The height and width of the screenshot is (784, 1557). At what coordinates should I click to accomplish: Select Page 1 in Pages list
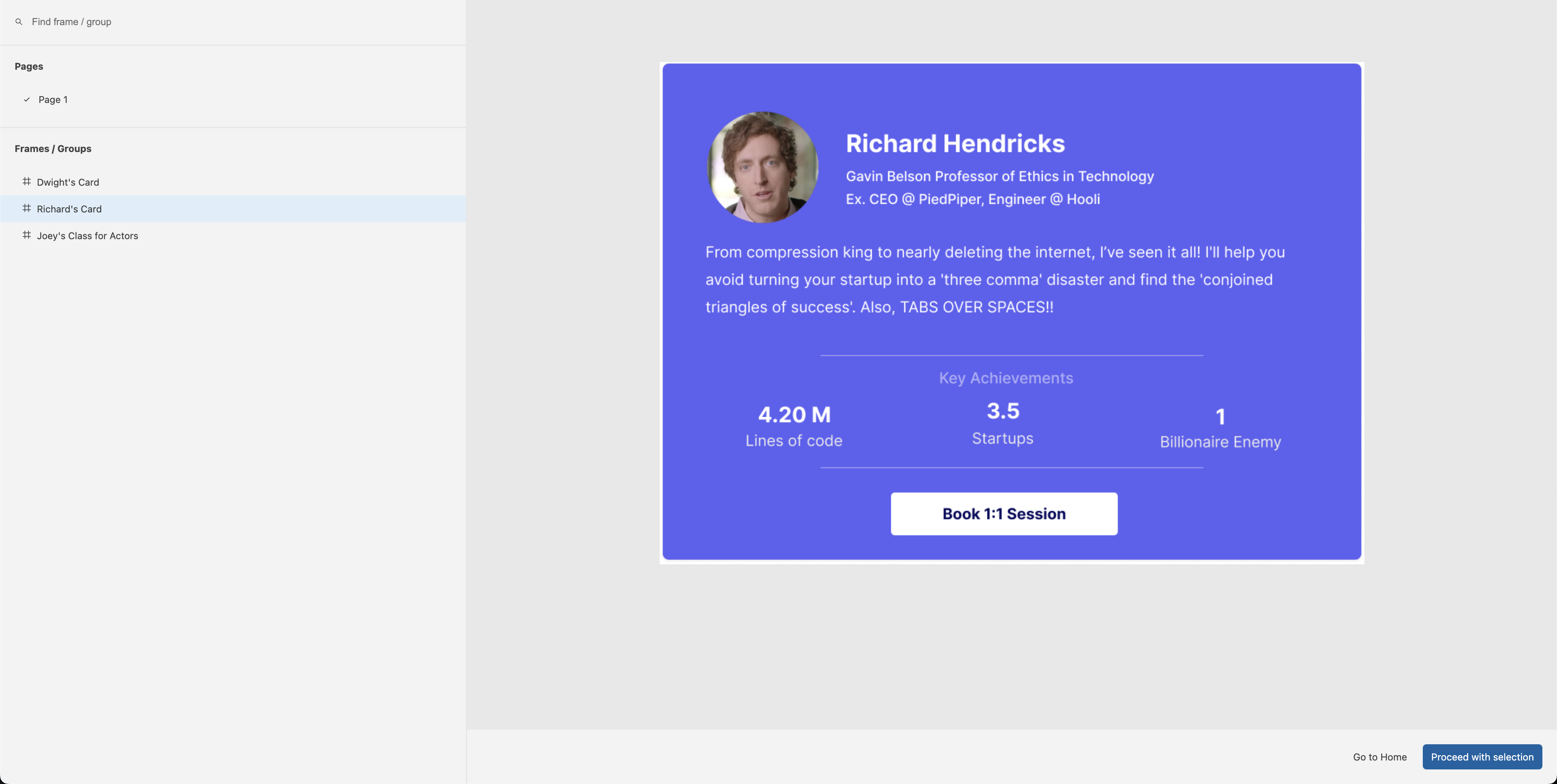click(233, 100)
